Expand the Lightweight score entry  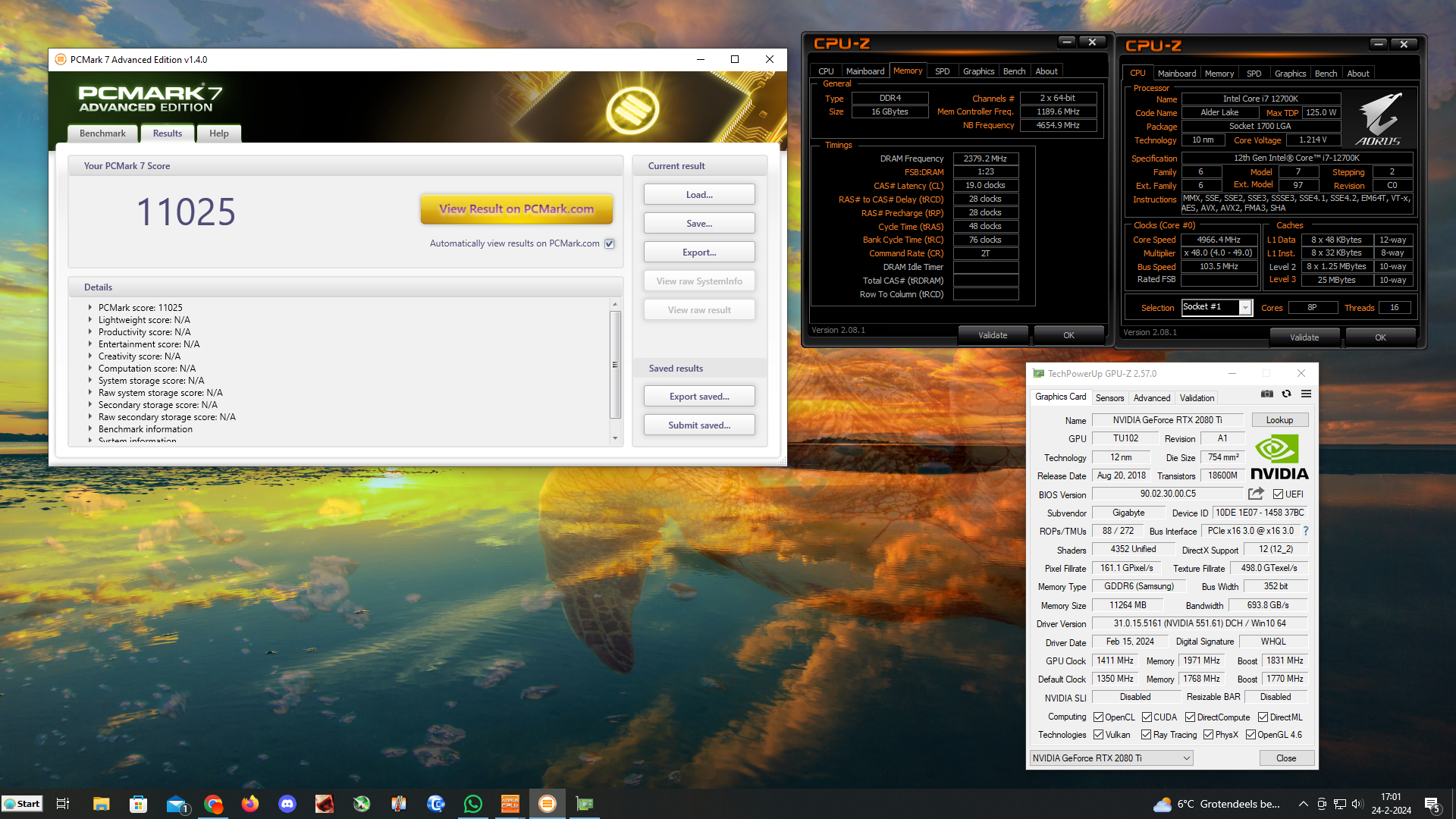(x=89, y=320)
